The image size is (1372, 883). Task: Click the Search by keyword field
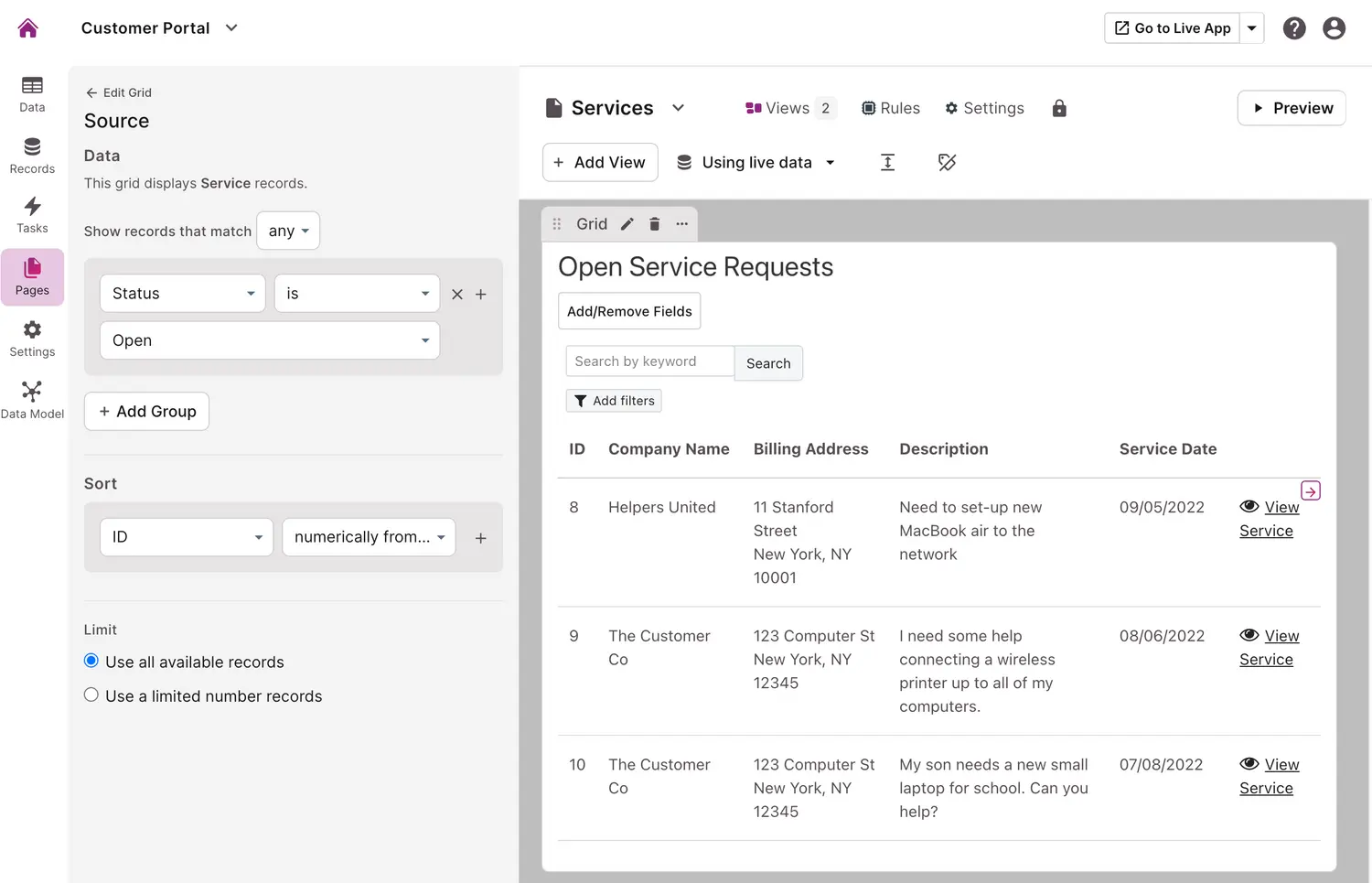click(649, 361)
